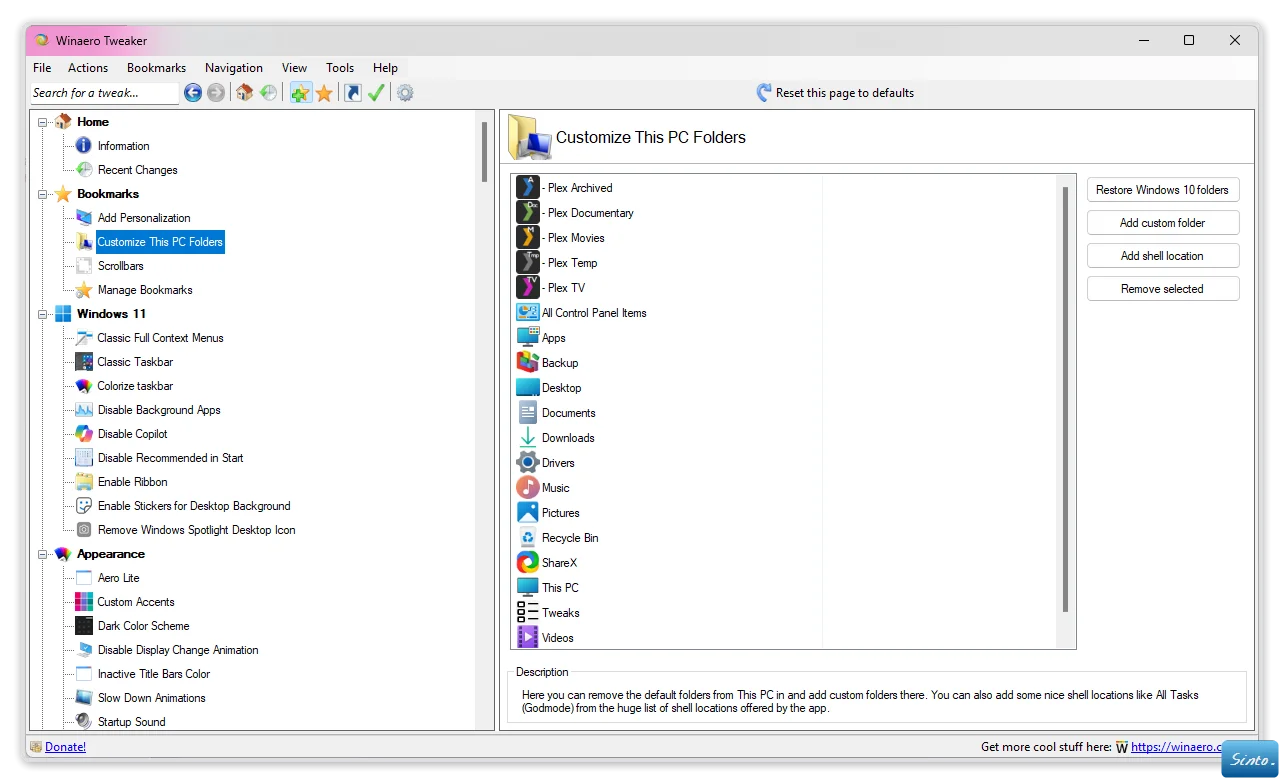Click the Remove selected button

pos(1163,289)
